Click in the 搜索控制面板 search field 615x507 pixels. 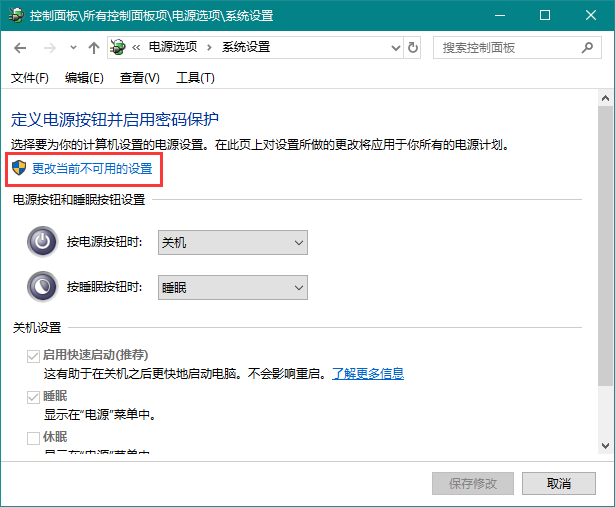505,48
